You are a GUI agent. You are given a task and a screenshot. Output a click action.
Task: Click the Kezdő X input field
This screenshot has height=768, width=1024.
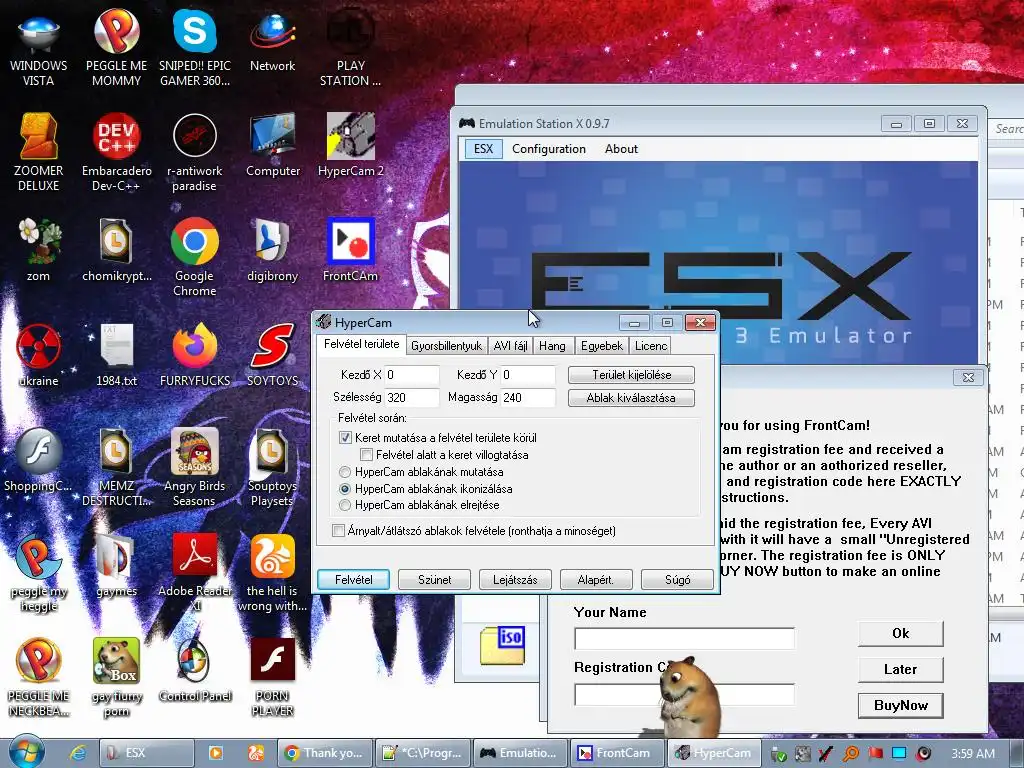coord(411,375)
